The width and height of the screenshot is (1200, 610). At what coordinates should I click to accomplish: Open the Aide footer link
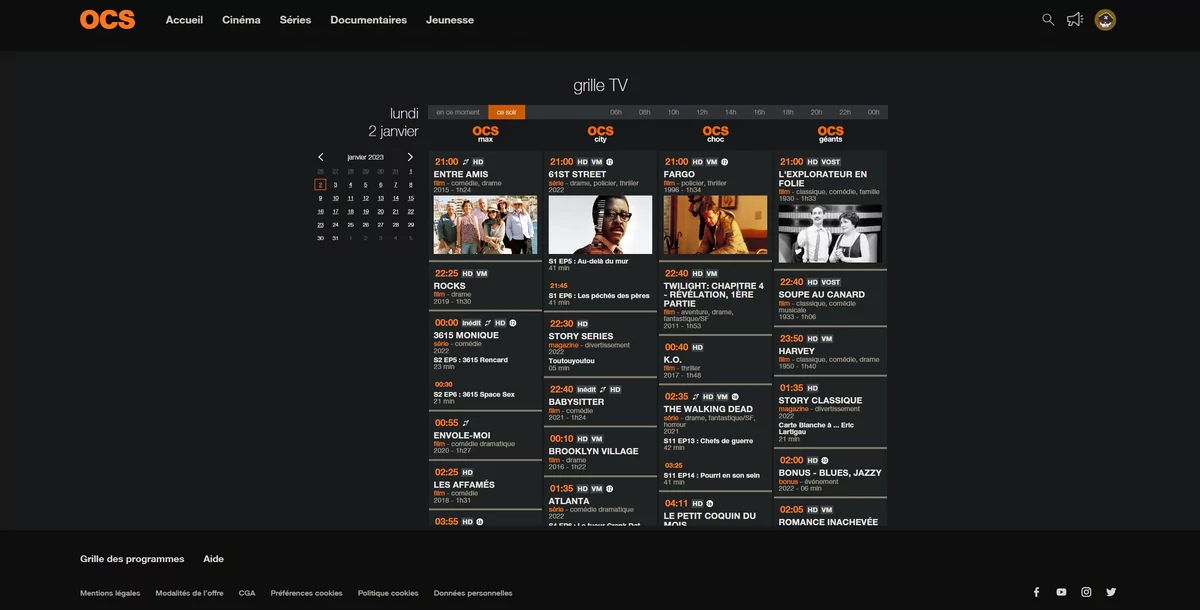pyautogui.click(x=213, y=559)
